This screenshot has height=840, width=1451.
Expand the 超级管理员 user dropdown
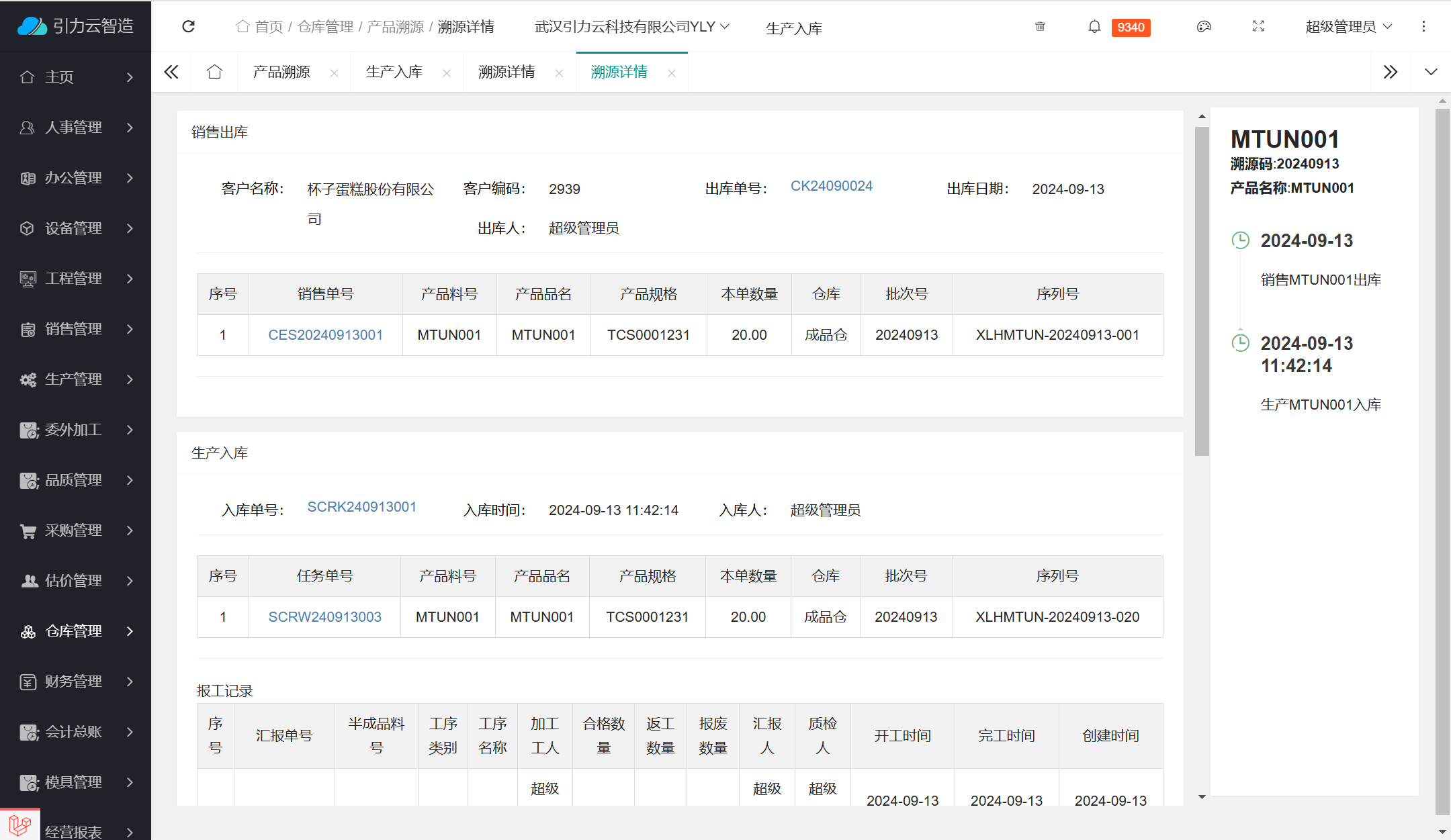[x=1348, y=26]
